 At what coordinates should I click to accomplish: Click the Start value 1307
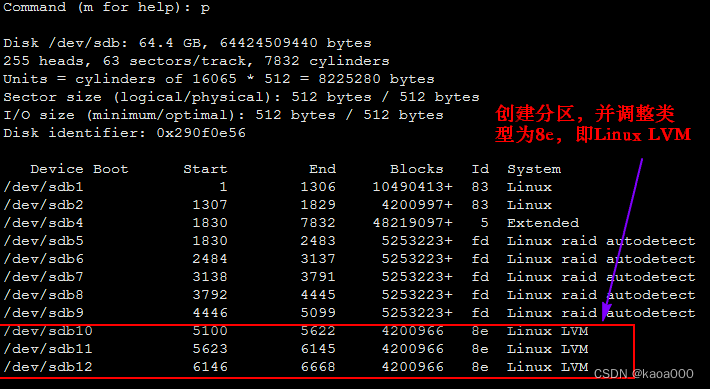point(210,205)
